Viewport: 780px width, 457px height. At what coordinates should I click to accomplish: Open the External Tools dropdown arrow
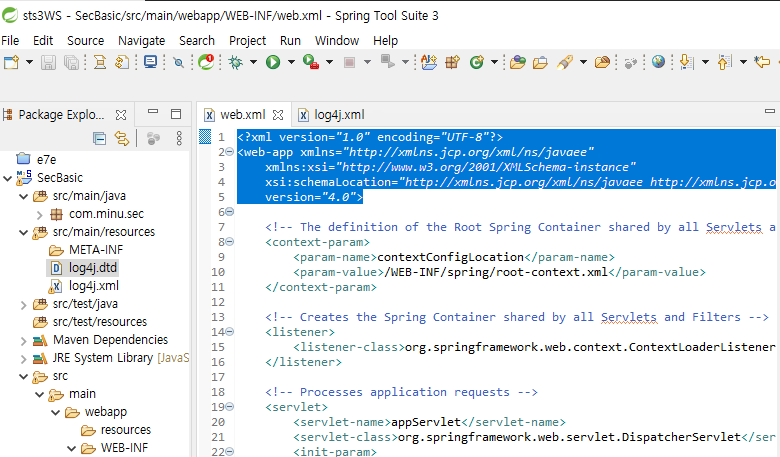329,62
